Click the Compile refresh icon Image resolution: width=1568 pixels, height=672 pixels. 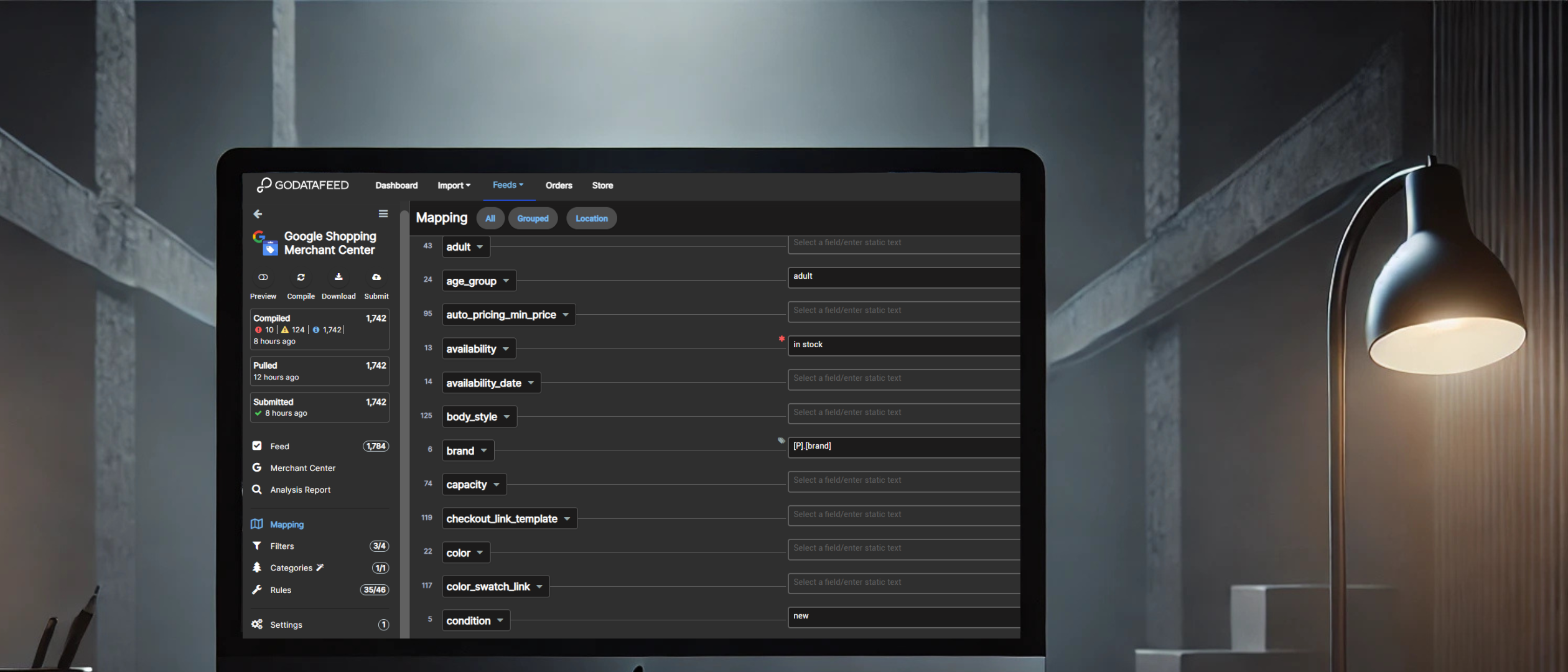click(x=301, y=278)
